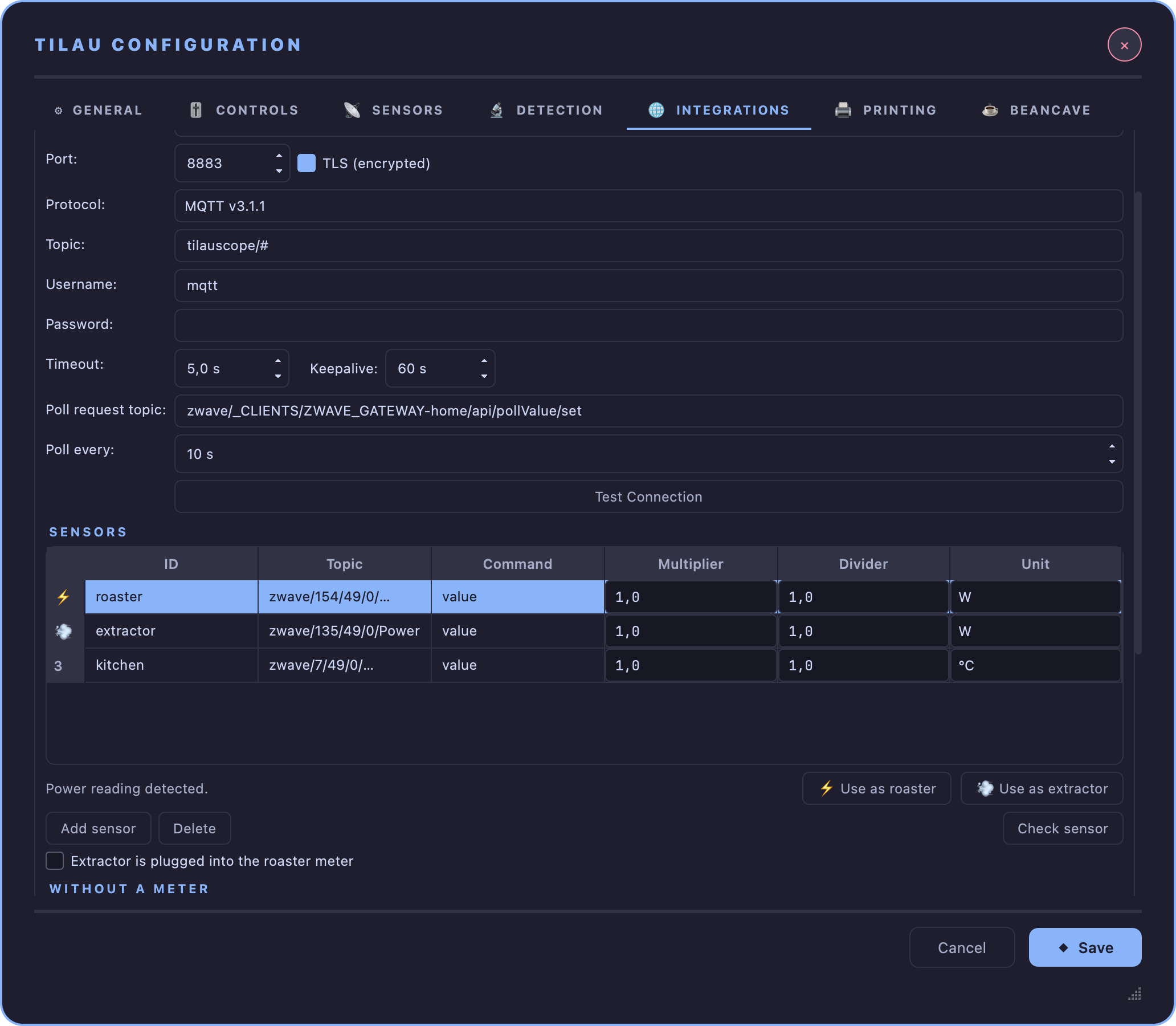Select the extractor row fan icon
The width and height of the screenshot is (1176, 1026).
[64, 631]
